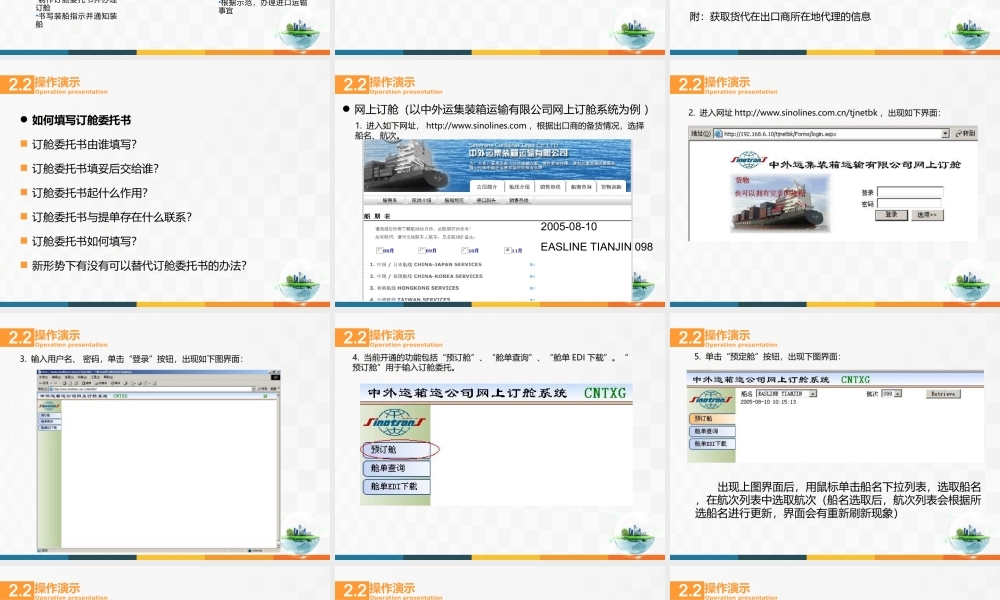Viewport: 1000px width, 600px height.
Task: Select the bullet 订舱委托书由谁填写?
Action: point(84,144)
